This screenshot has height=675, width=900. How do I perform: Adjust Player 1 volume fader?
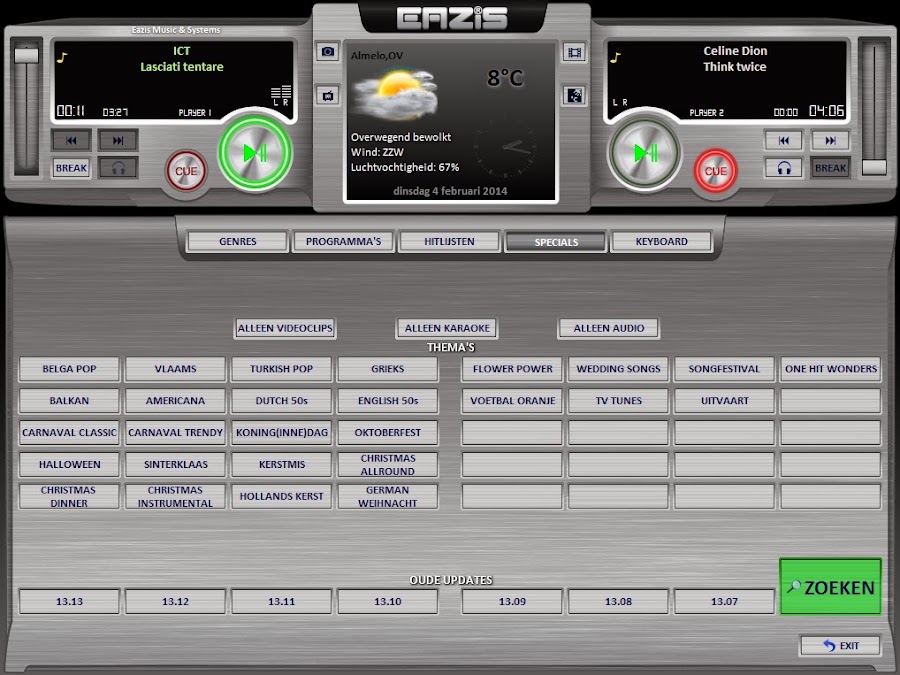point(26,56)
